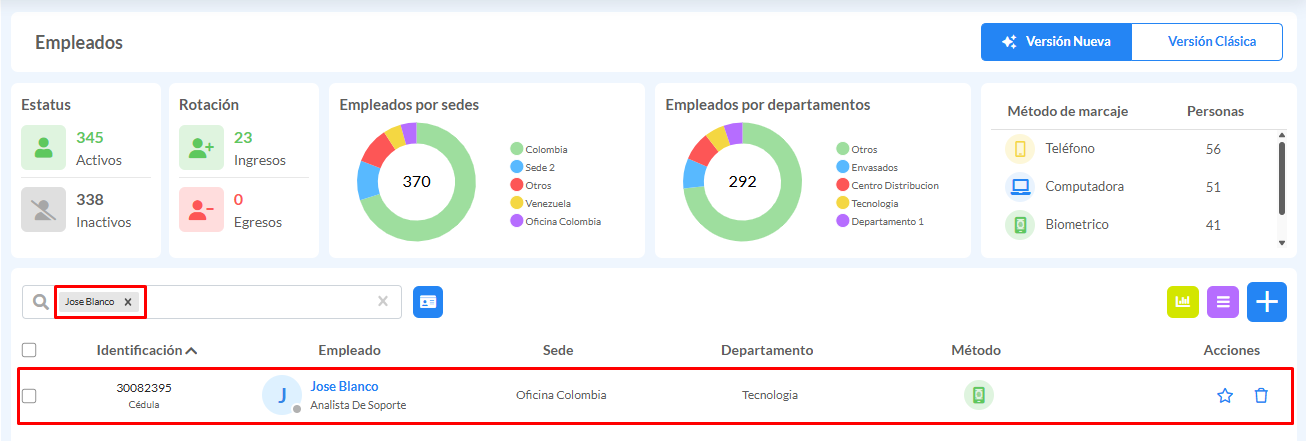Check the box for Jose Blanco row
The width and height of the screenshot is (1306, 441).
pos(29,395)
